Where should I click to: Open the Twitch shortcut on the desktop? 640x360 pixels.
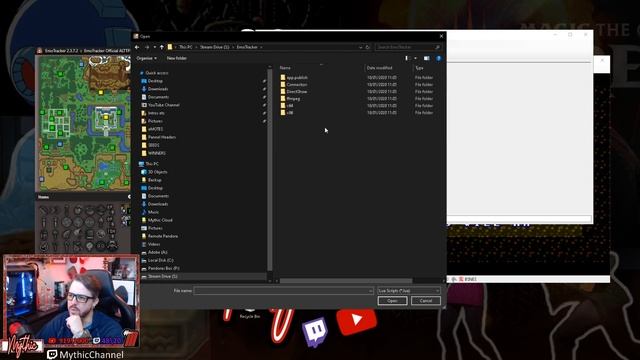pos(315,331)
